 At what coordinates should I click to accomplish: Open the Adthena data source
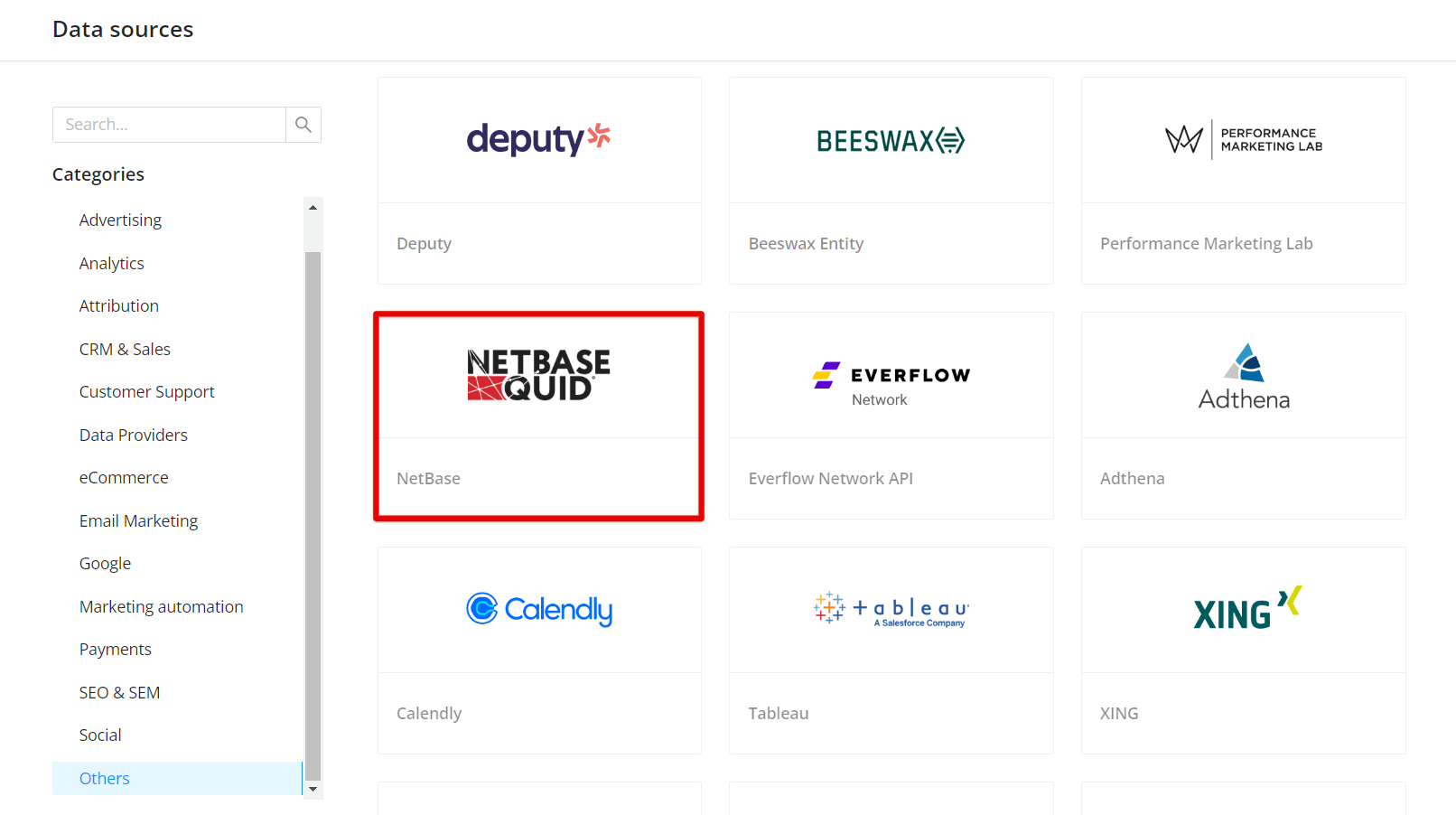pos(1243,416)
